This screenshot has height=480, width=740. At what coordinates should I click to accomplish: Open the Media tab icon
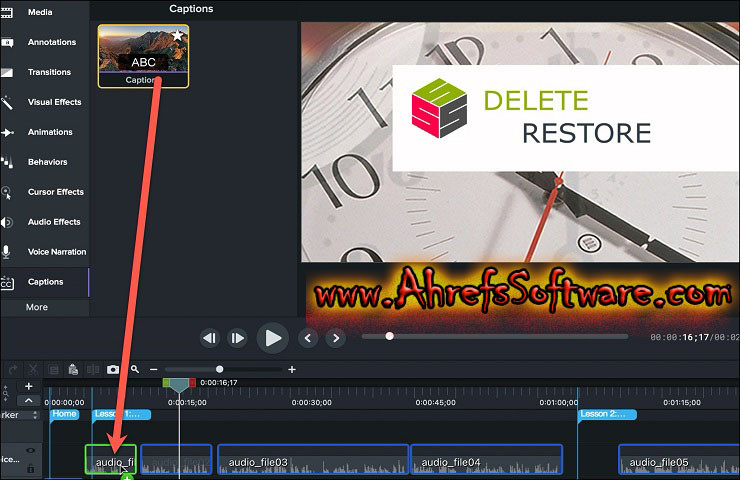point(7,12)
